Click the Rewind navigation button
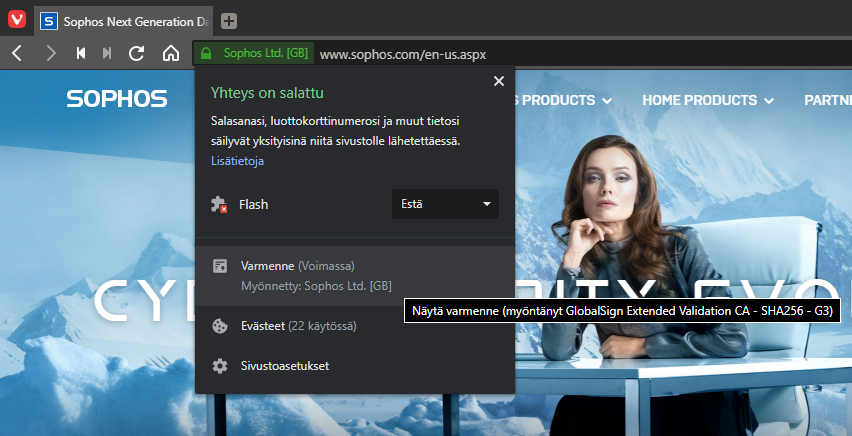This screenshot has width=852, height=436. pos(81,53)
